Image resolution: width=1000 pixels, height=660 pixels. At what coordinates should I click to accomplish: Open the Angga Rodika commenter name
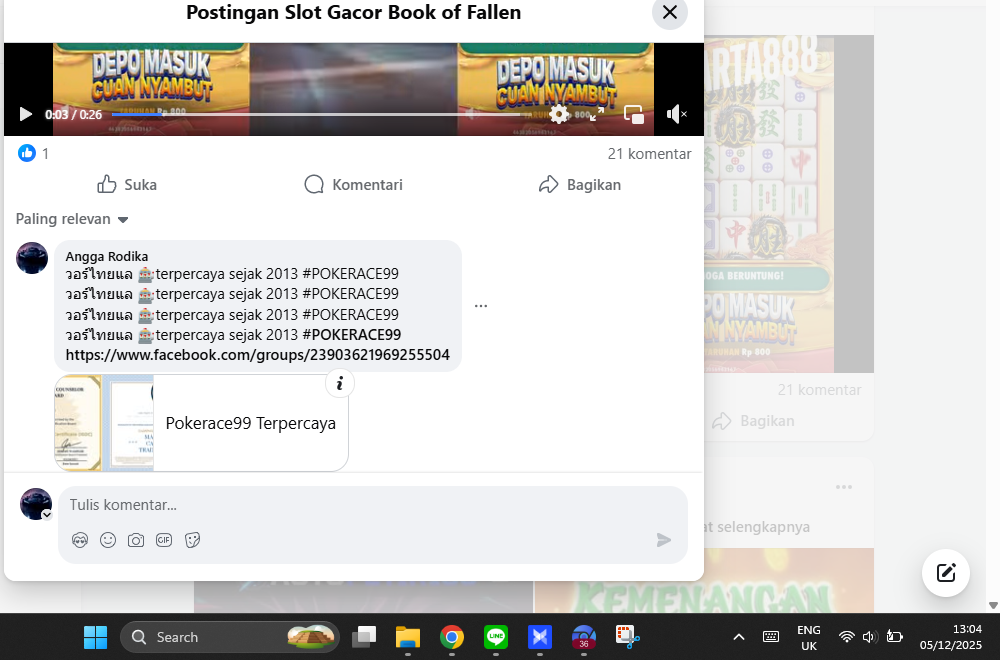[107, 256]
